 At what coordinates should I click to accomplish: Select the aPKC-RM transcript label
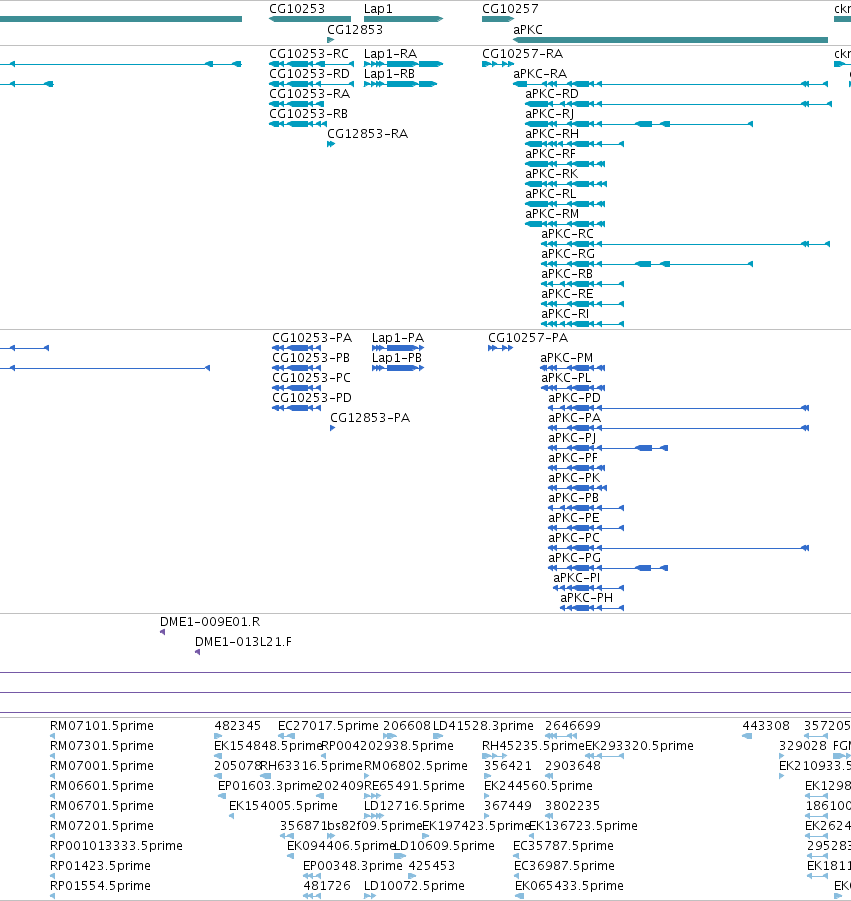552,214
